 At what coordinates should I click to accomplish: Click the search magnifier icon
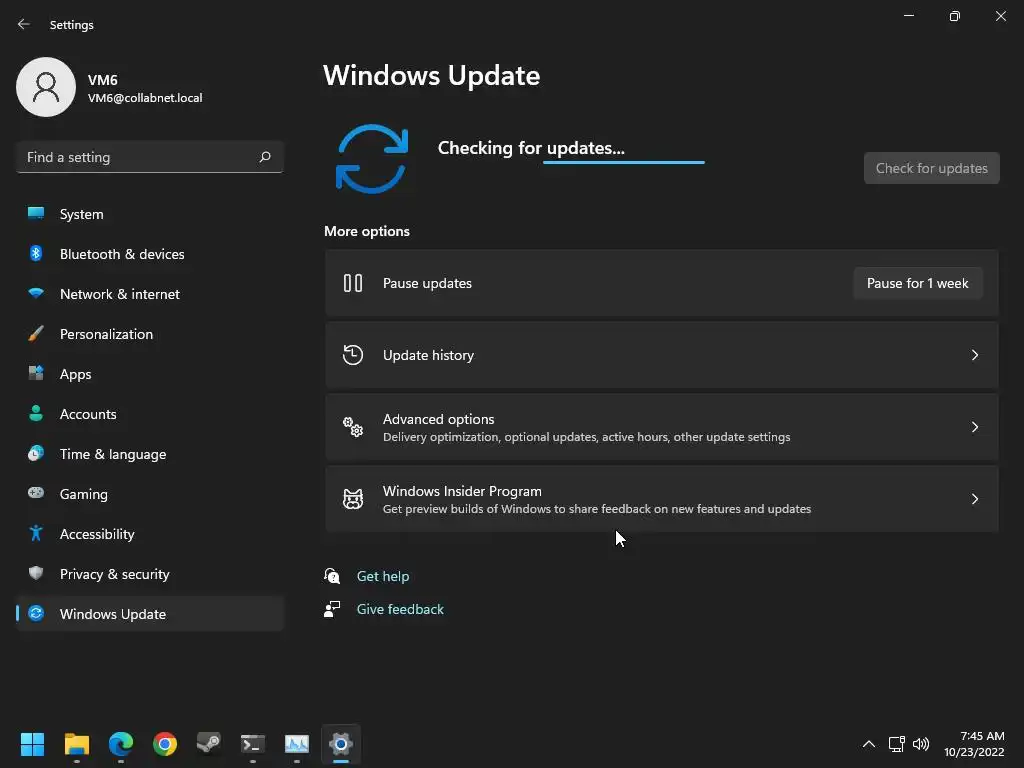pos(264,157)
